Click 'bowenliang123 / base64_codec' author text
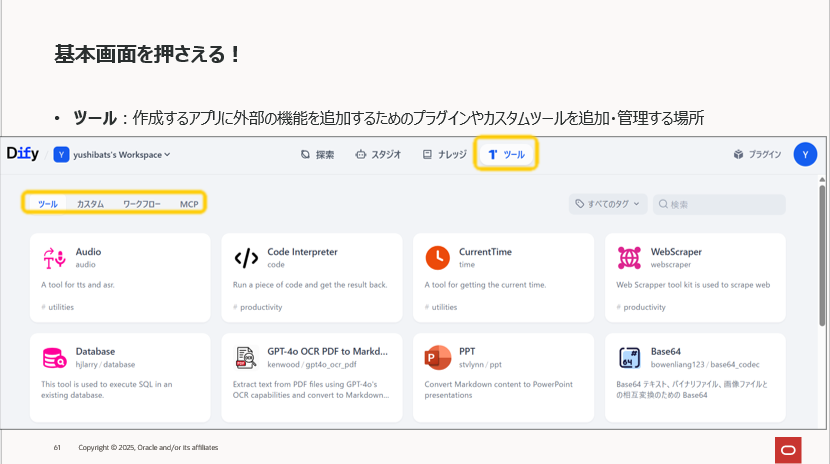830x464 pixels. tap(705, 365)
